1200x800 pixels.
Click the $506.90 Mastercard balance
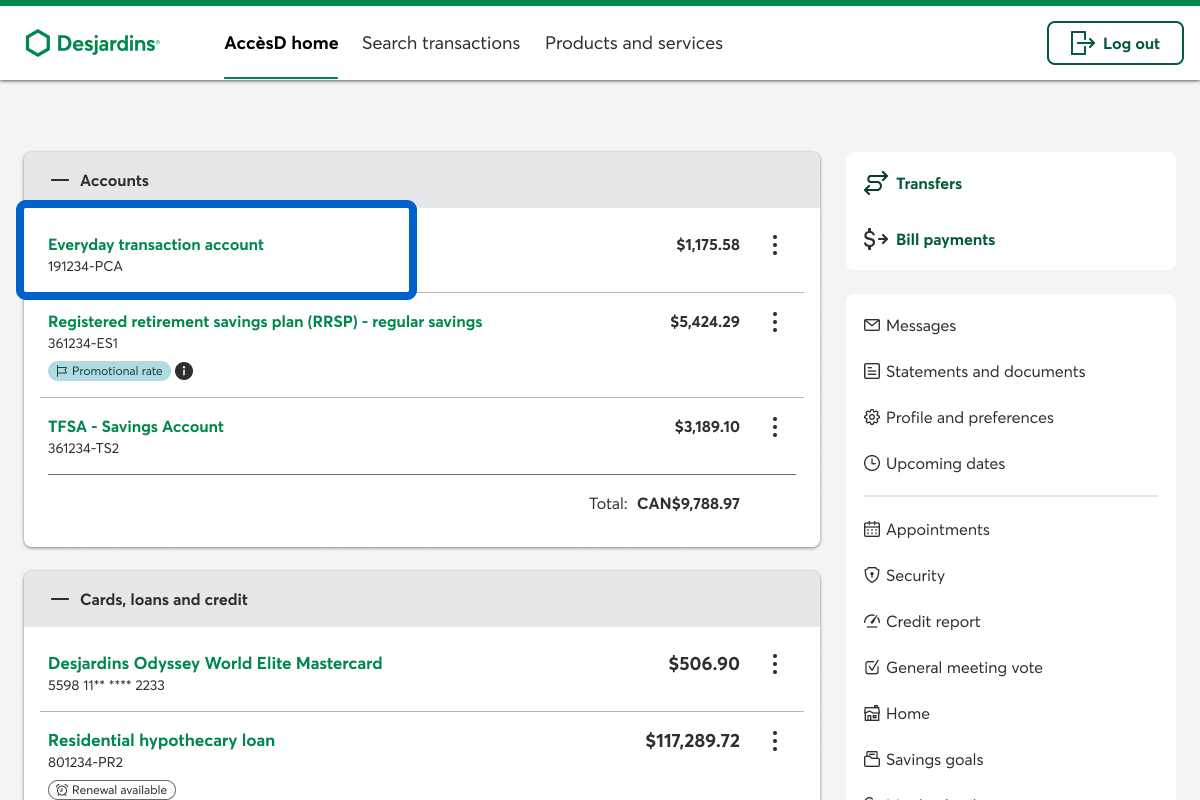[x=704, y=664]
